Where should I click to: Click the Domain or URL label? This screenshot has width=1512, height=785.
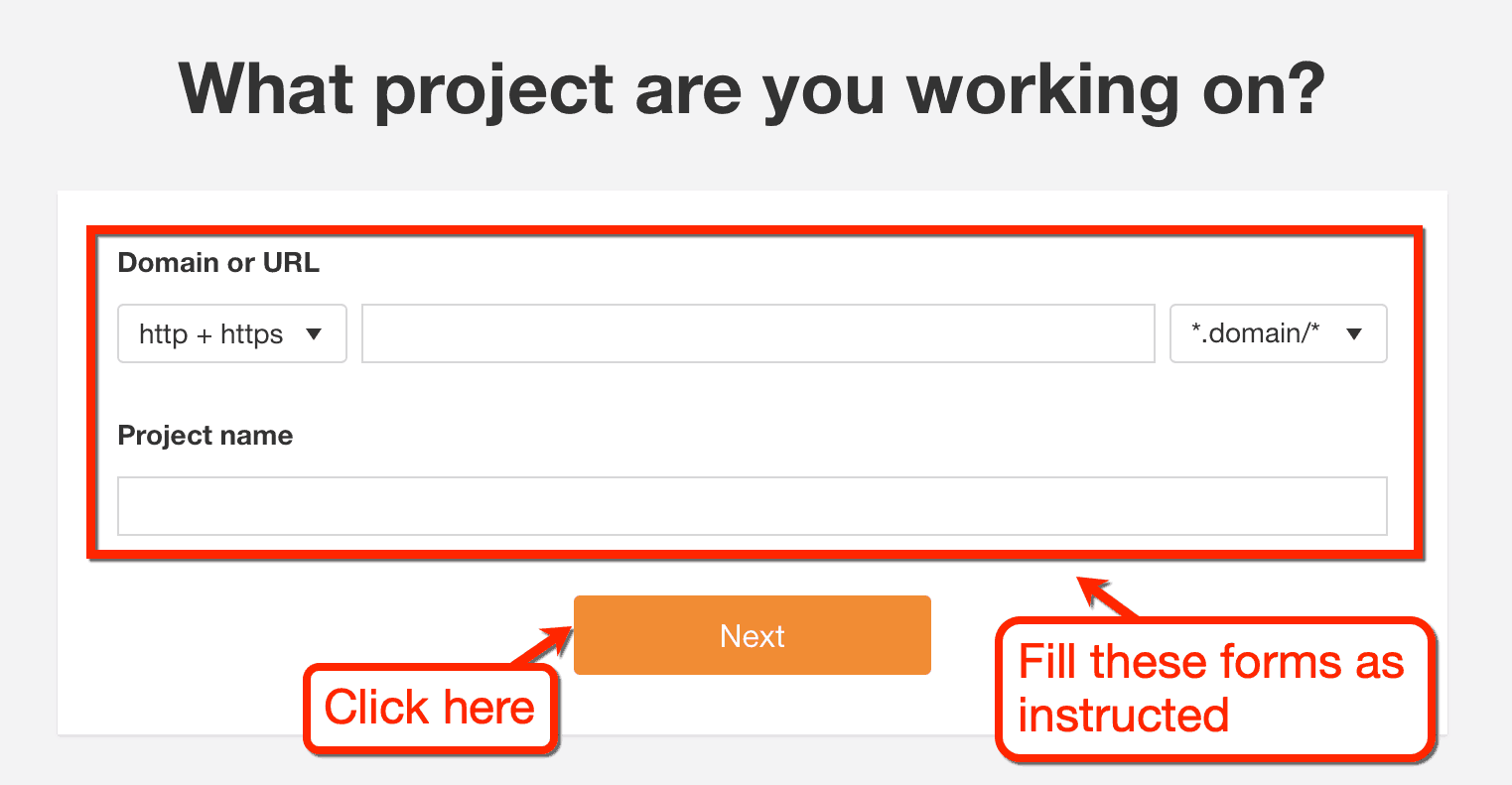click(218, 262)
